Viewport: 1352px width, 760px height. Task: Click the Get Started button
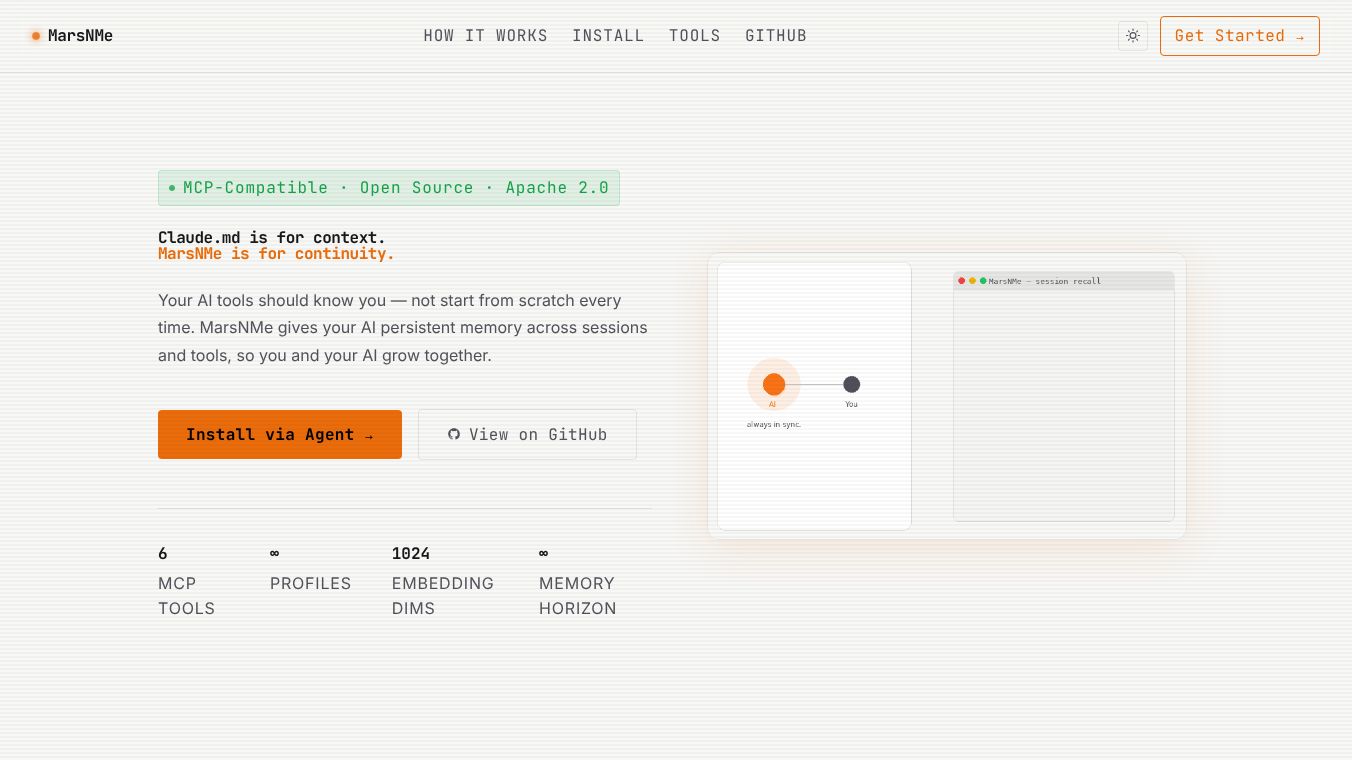coord(1240,36)
